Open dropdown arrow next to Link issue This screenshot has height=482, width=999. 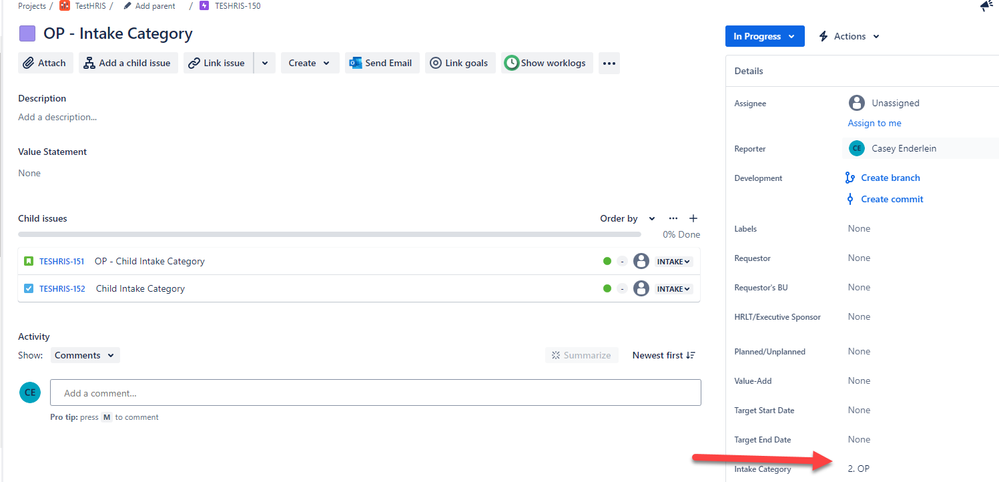264,63
